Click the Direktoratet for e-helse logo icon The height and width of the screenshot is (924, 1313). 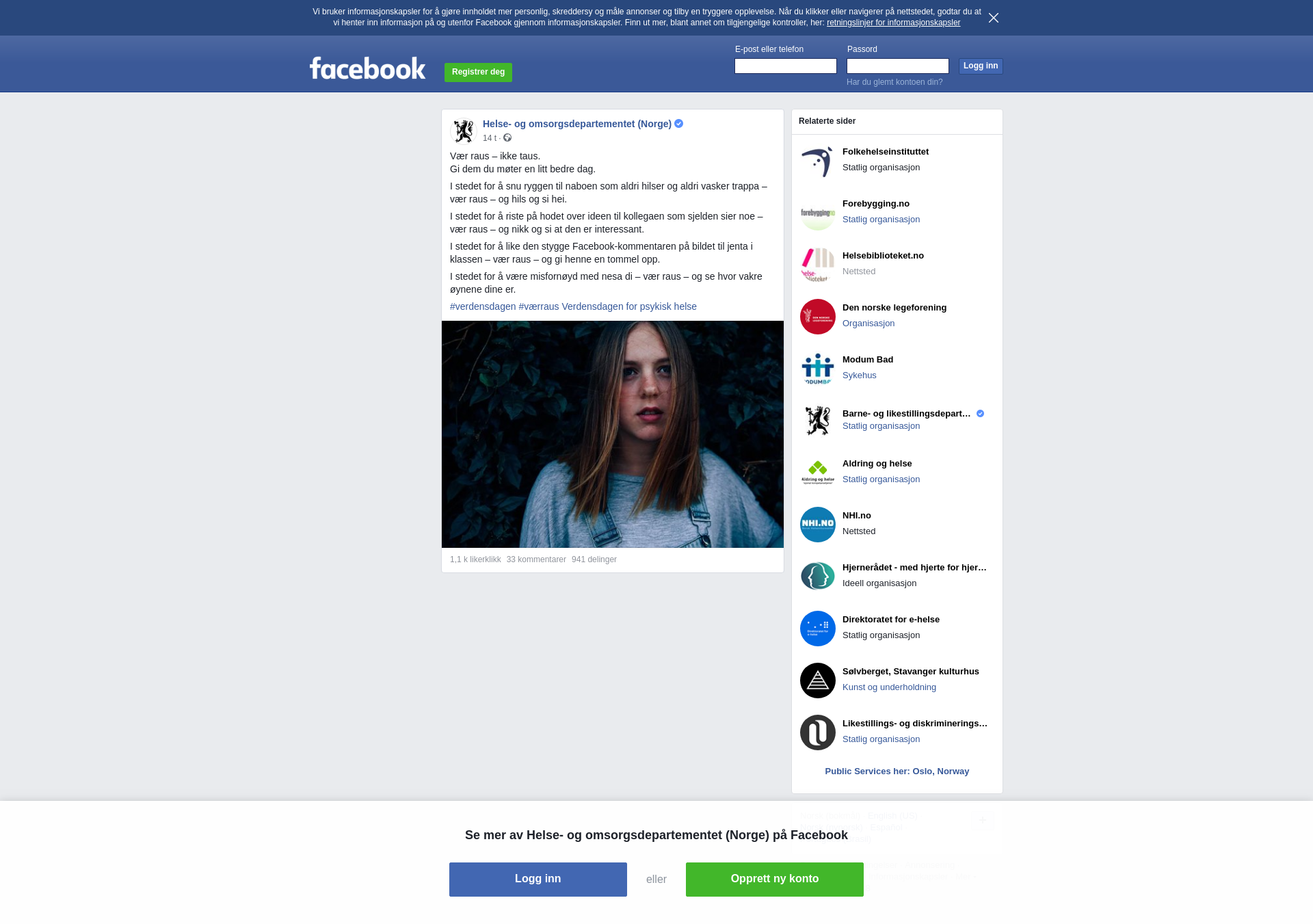coord(818,629)
